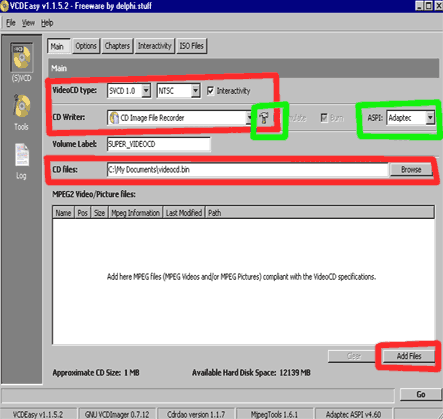Switch to the Options tab
Image resolution: width=443 pixels, height=419 pixels.
click(x=86, y=46)
